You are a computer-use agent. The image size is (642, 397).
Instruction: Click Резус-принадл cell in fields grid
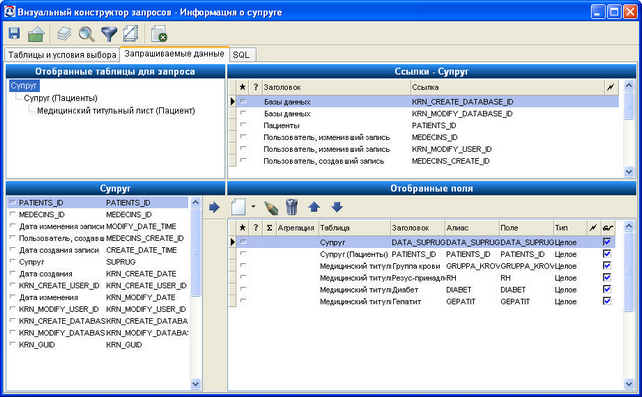(418, 277)
